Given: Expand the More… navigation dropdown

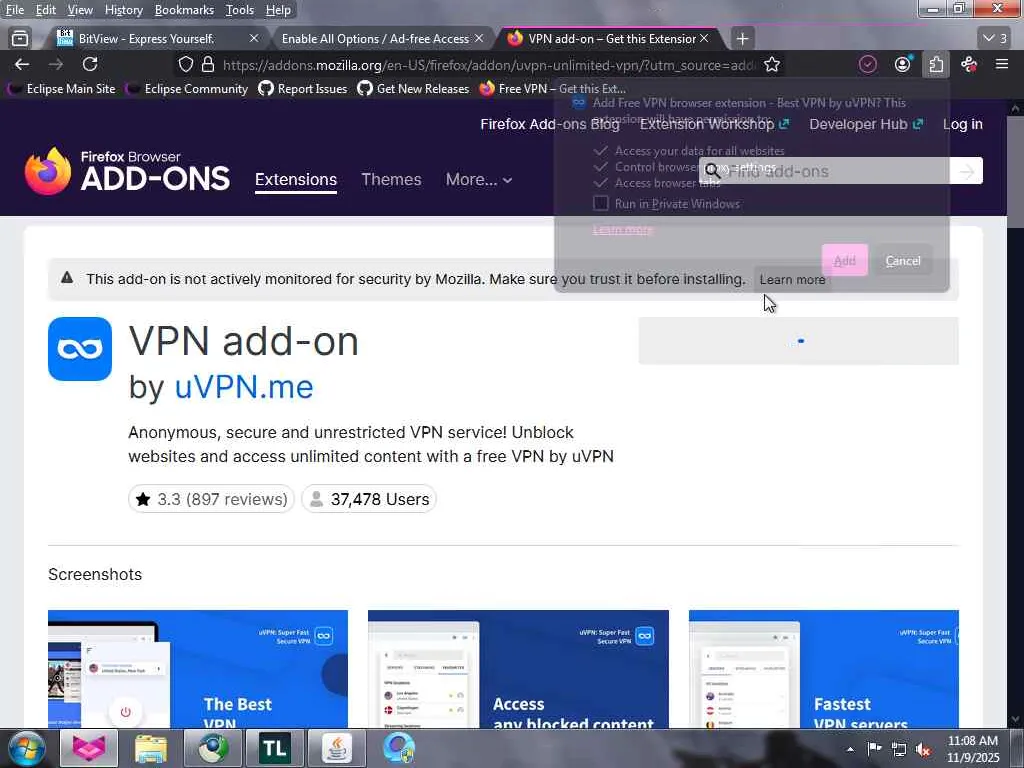Looking at the screenshot, I should 479,180.
